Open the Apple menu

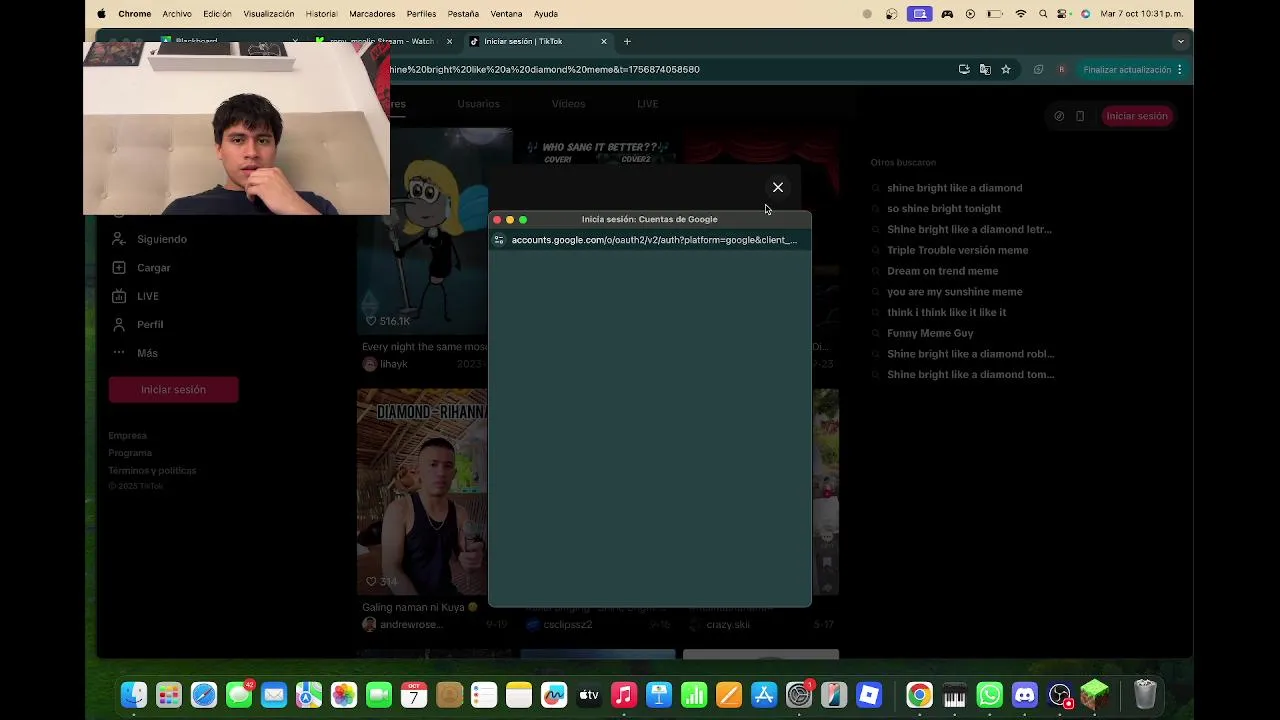101,14
